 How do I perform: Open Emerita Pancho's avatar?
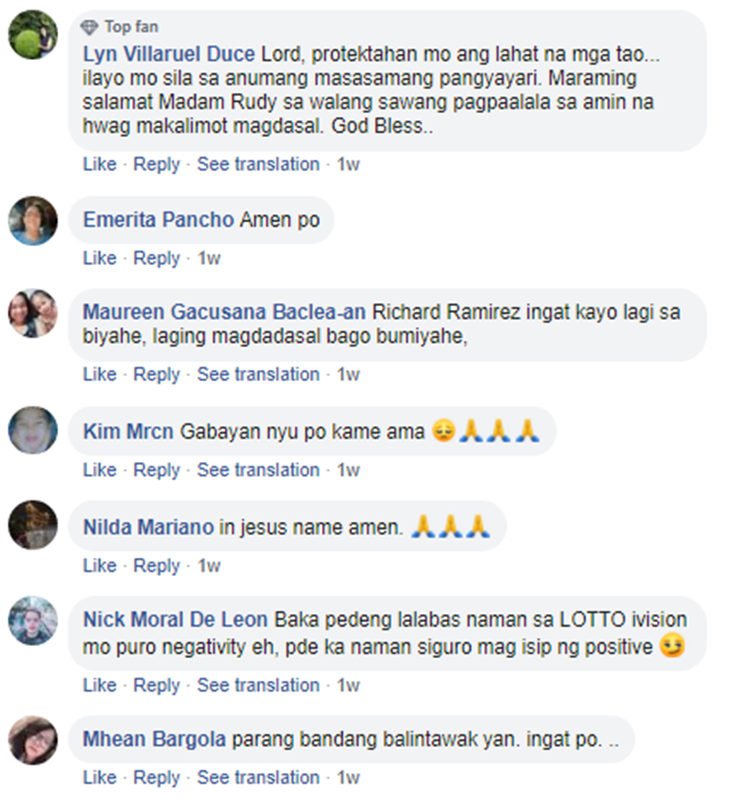(x=33, y=221)
